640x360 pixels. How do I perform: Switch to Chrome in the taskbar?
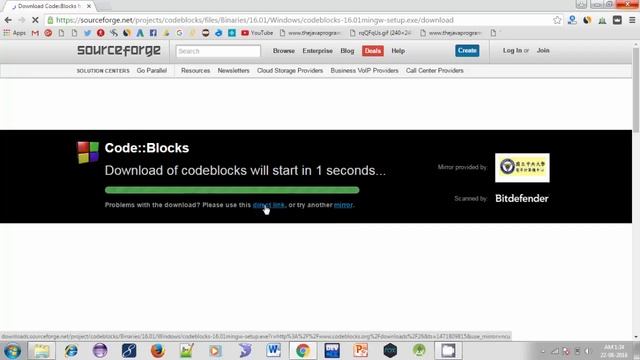click(302, 351)
